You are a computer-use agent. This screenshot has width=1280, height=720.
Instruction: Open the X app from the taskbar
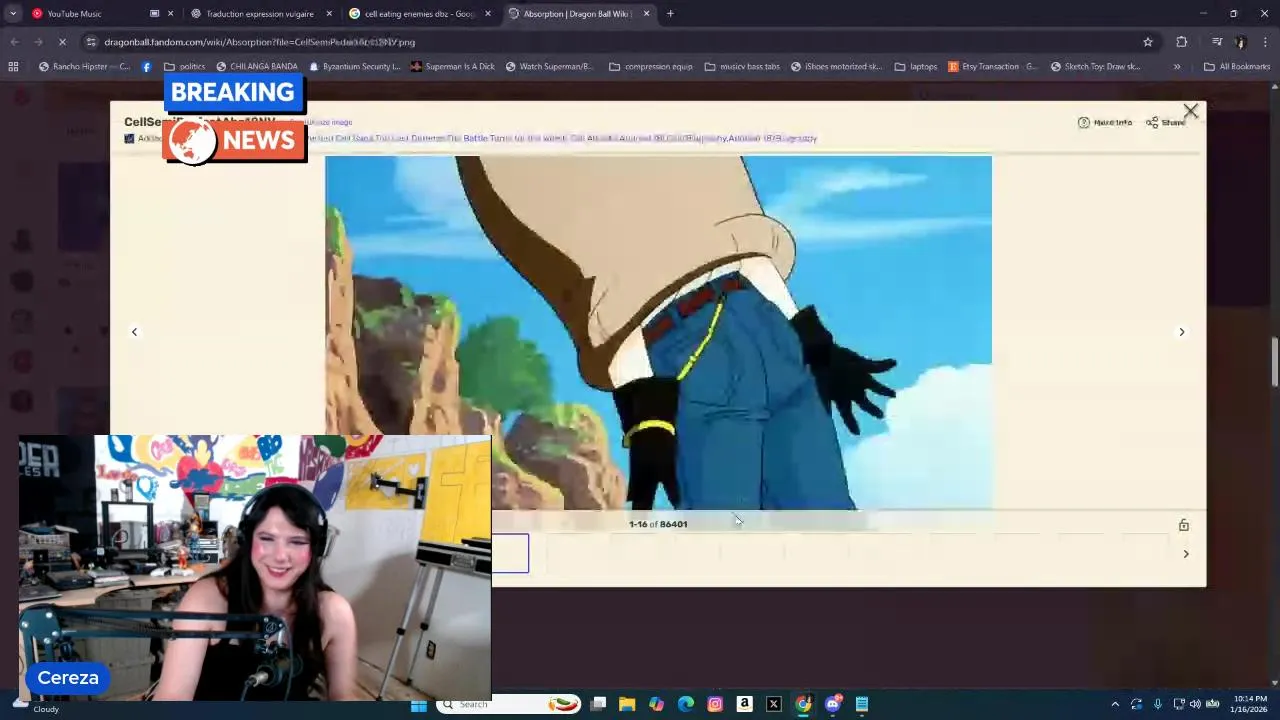tap(773, 705)
